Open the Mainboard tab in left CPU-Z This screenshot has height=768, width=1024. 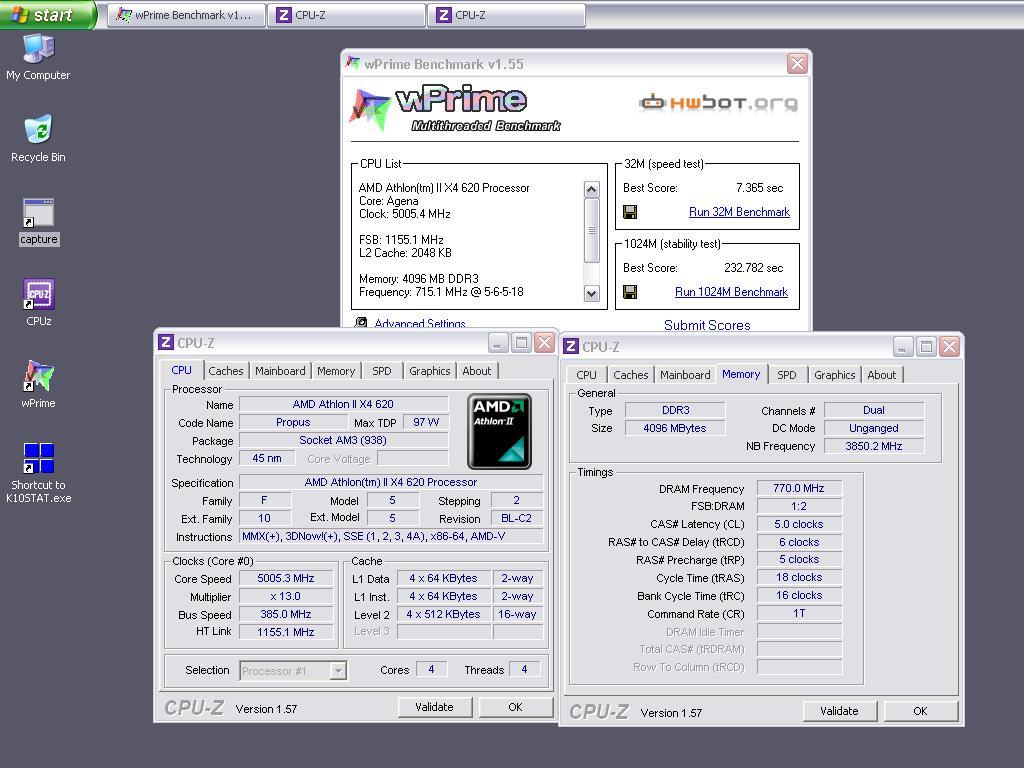[x=280, y=371]
